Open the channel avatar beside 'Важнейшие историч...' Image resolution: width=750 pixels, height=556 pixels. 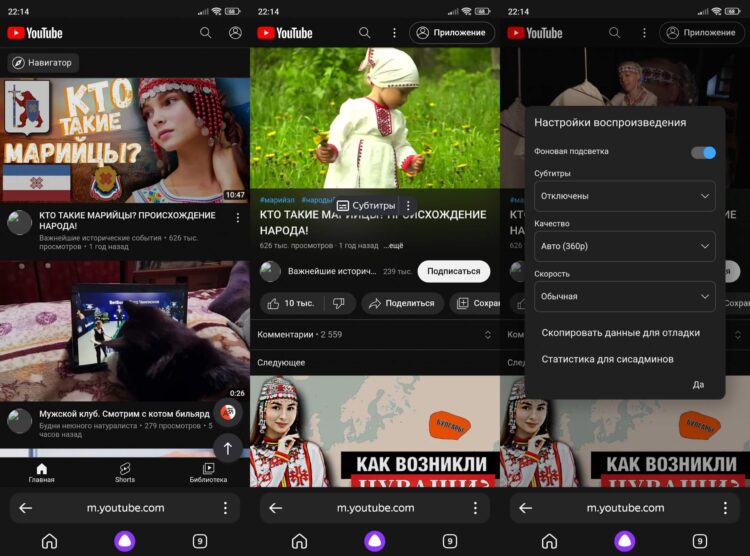270,271
